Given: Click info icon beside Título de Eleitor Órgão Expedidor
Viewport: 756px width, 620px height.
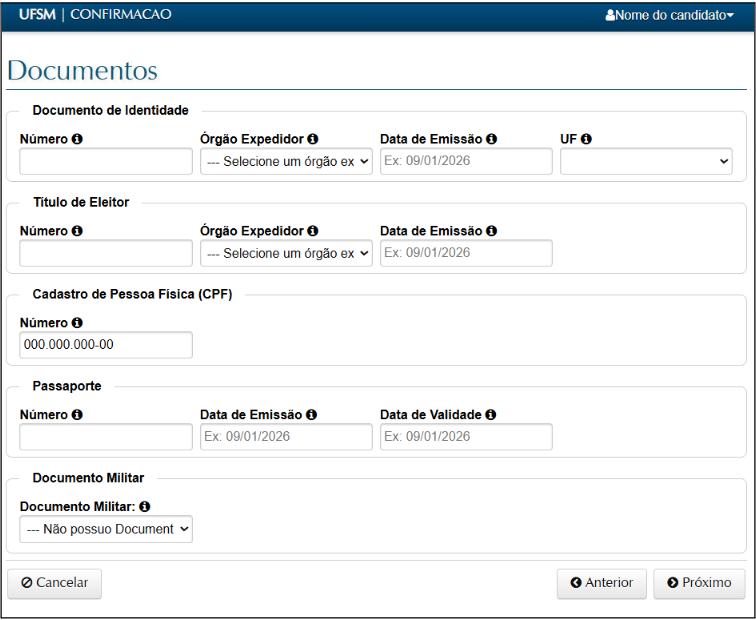Looking at the screenshot, I should coord(312,231).
